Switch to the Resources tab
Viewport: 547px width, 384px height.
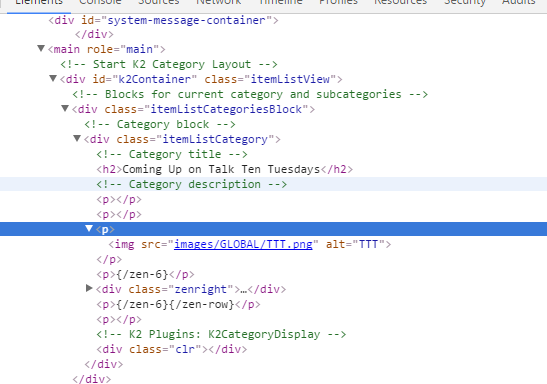coord(400,3)
